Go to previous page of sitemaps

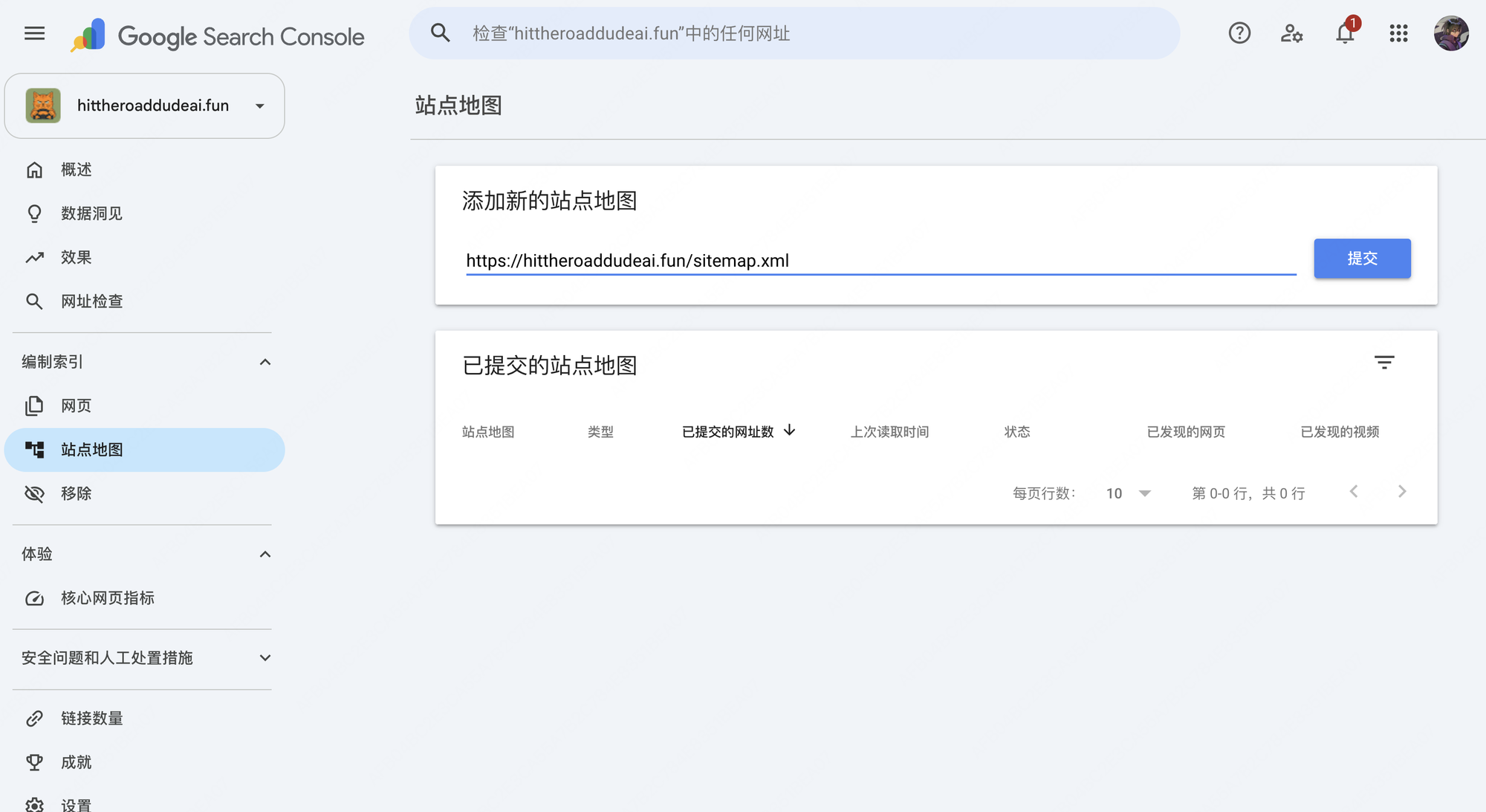pos(1354,492)
